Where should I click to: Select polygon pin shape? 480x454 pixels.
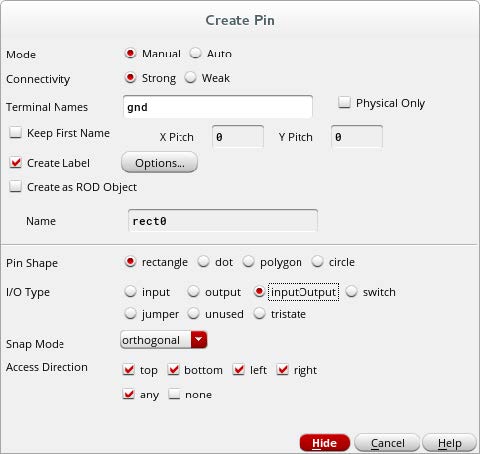(x=248, y=262)
